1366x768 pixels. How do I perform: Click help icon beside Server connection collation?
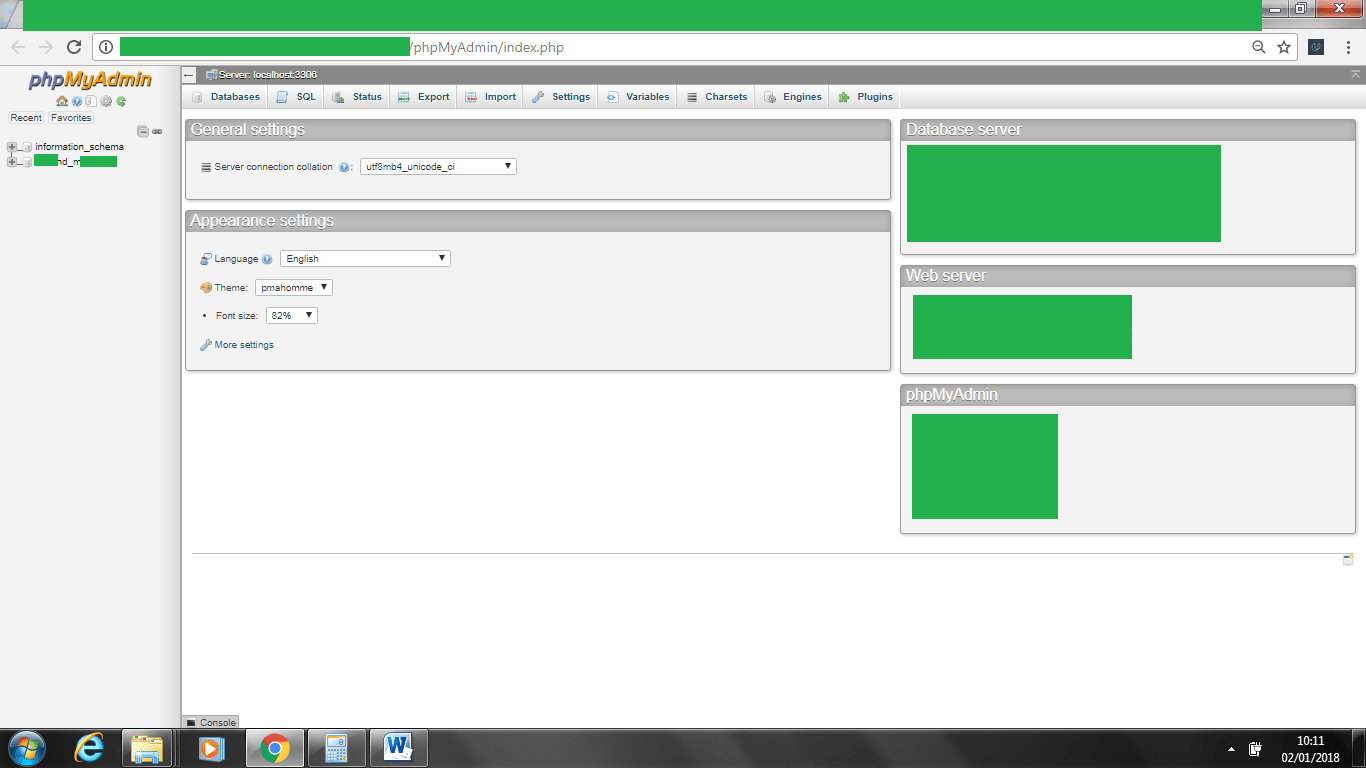pos(344,167)
